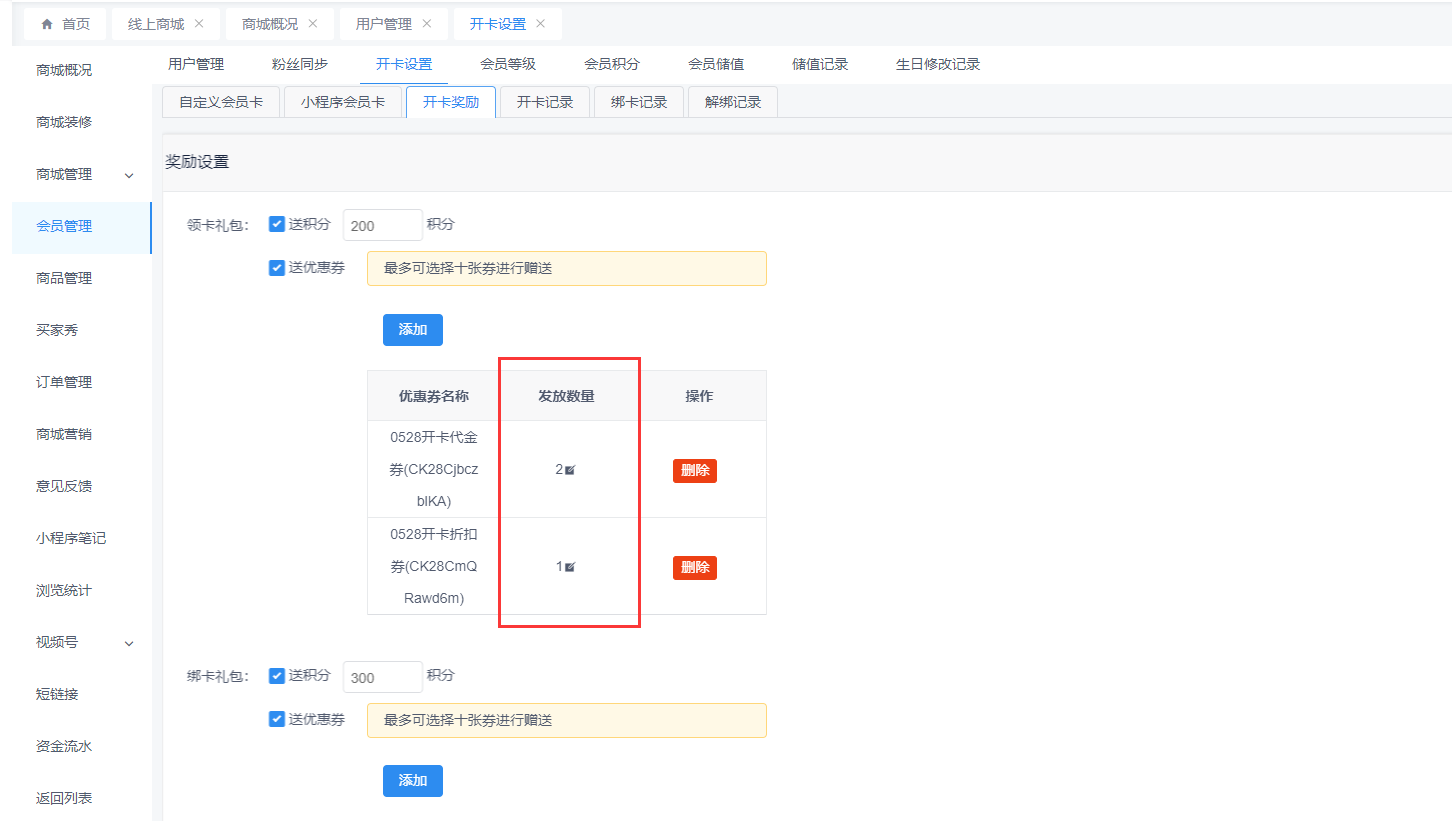Viewport: 1452px width, 821px height.
Task: Close the 线上商城 tab
Action: (199, 24)
